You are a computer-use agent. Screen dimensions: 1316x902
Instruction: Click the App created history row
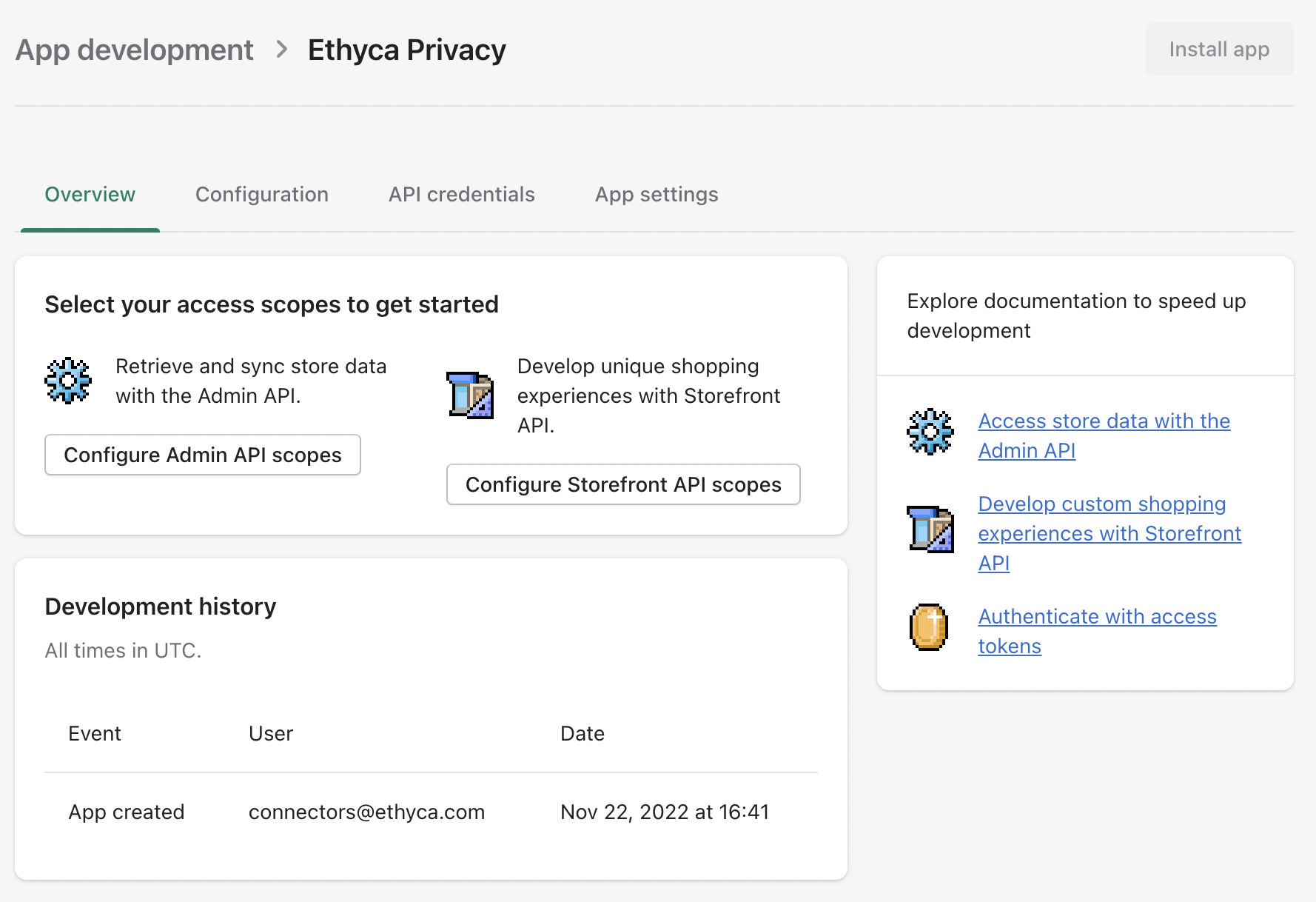pyautogui.click(x=127, y=812)
